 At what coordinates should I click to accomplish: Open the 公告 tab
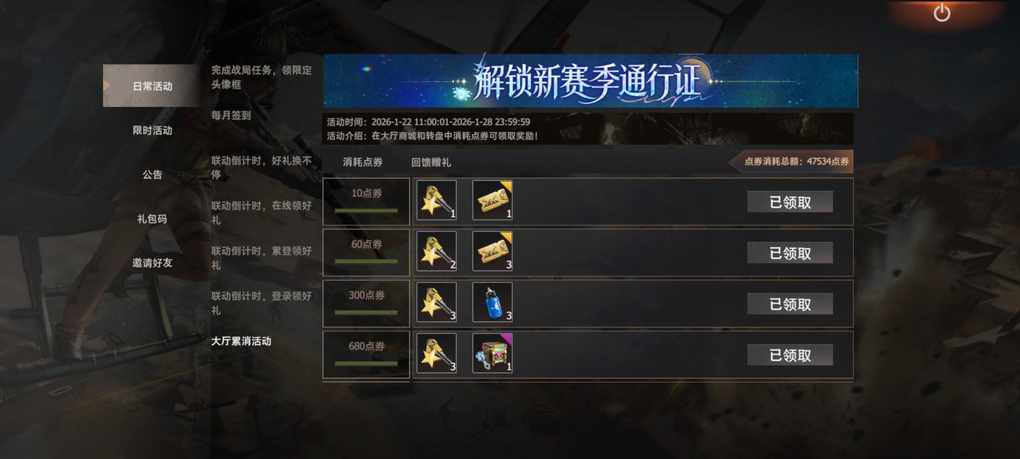[x=152, y=174]
